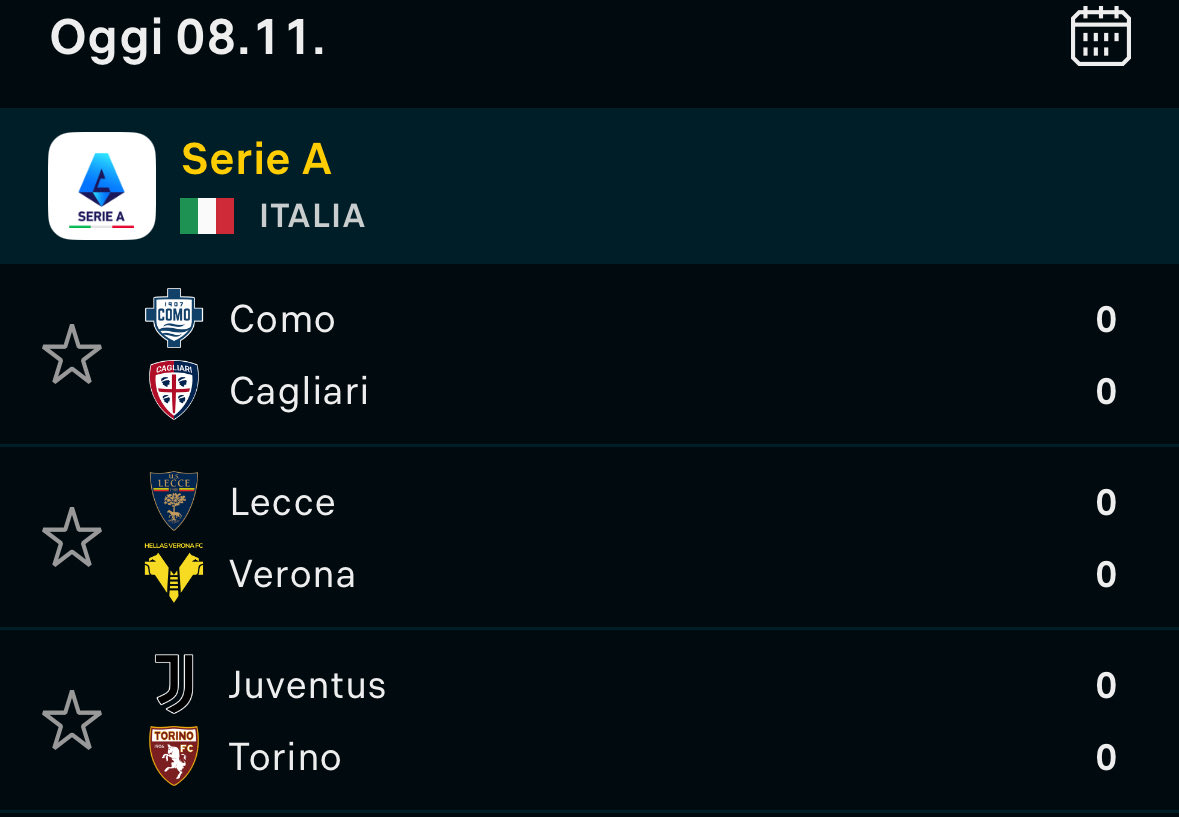1179x817 pixels.
Task: Favorite the Como vs Cagliari match
Action: 72,354
